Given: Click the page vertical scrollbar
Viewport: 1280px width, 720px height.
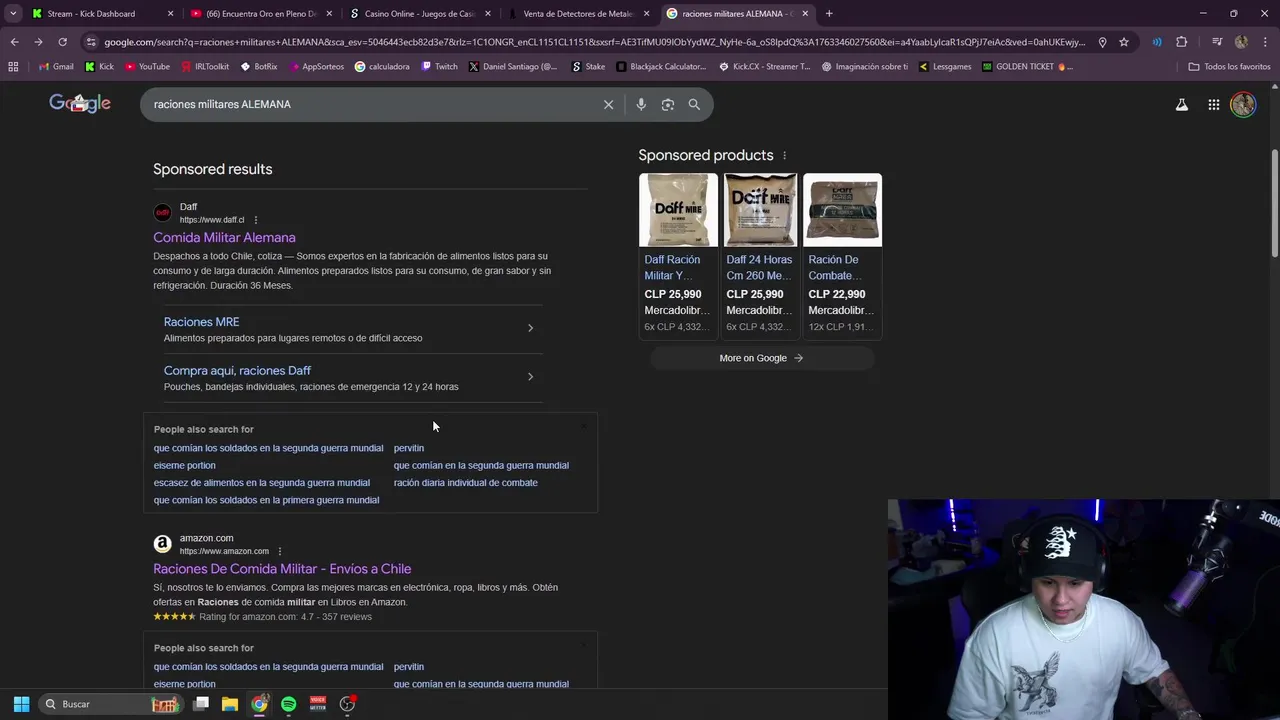Looking at the screenshot, I should 1274,205.
